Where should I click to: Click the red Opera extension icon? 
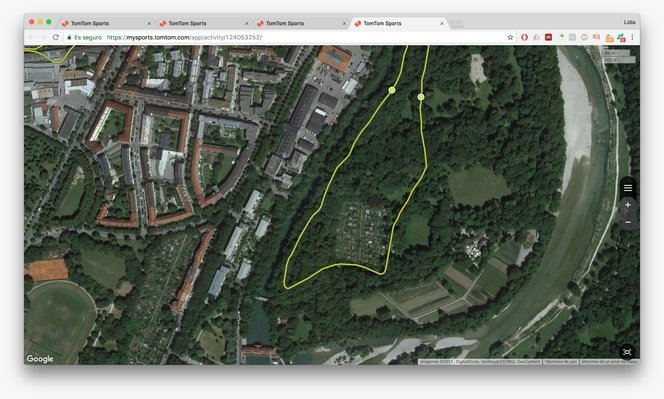524,37
